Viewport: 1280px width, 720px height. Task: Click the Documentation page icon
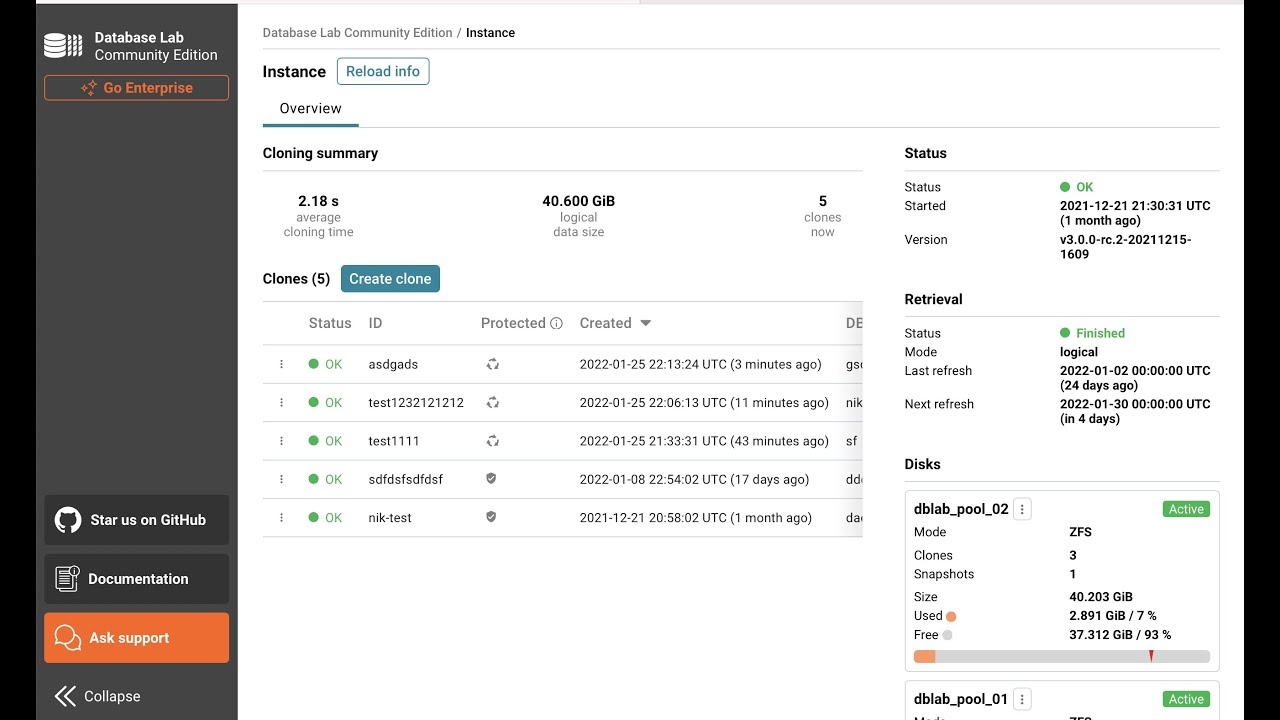pos(67,579)
